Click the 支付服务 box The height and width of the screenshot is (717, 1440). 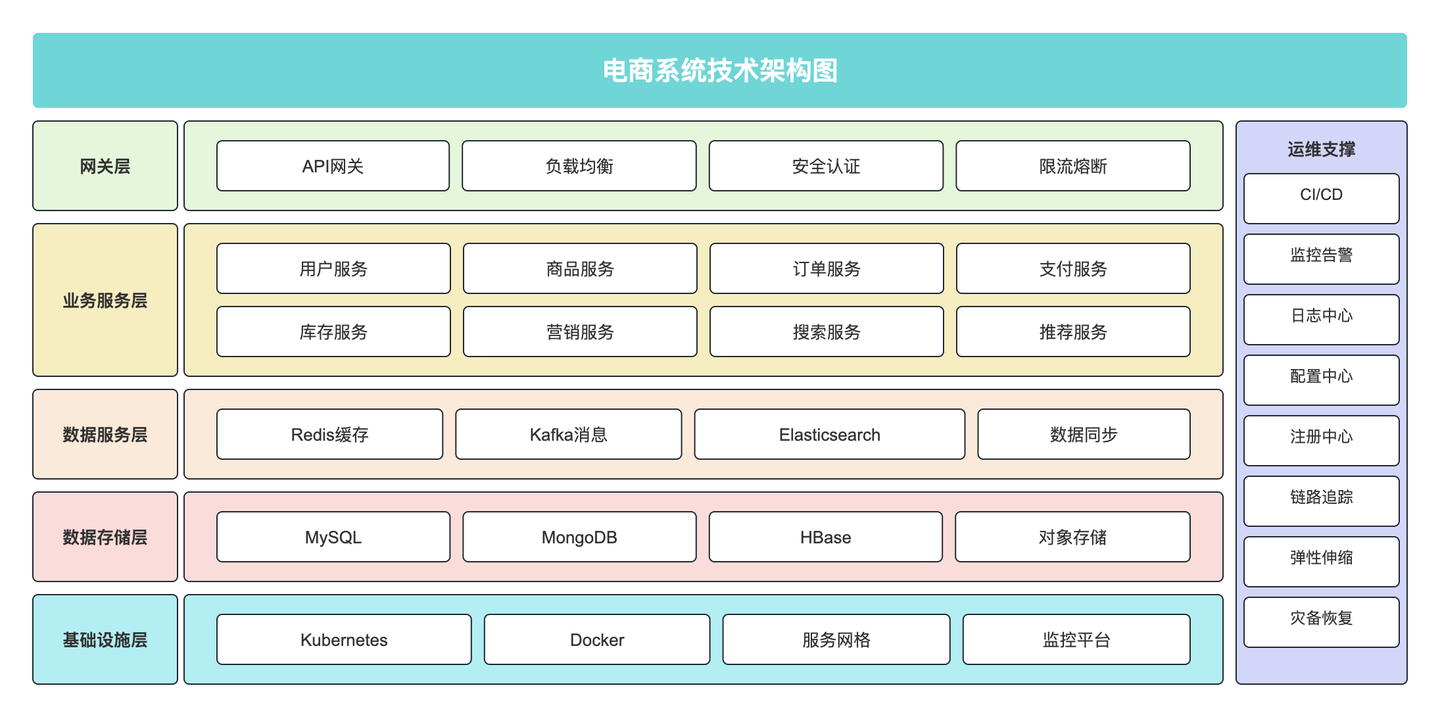coord(1073,269)
